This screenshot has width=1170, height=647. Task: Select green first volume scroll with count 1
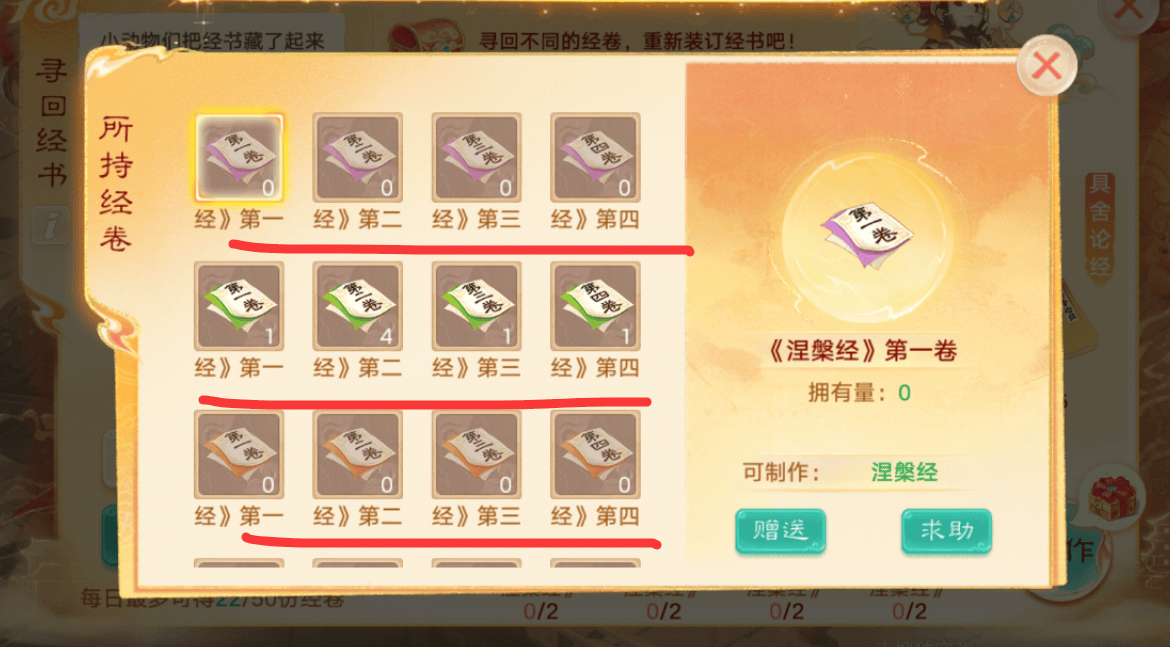click(239, 306)
